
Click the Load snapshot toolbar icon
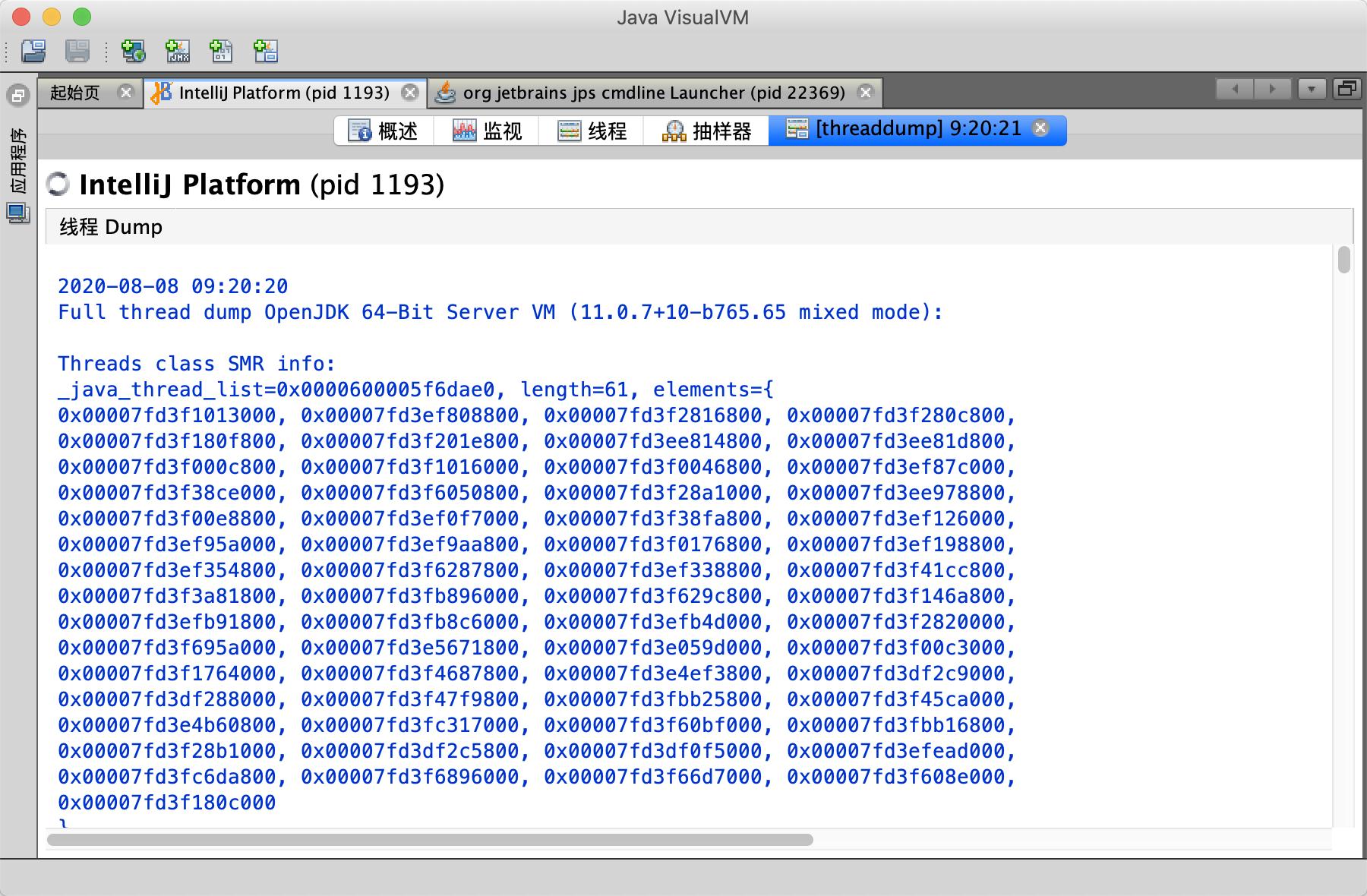[x=33, y=51]
